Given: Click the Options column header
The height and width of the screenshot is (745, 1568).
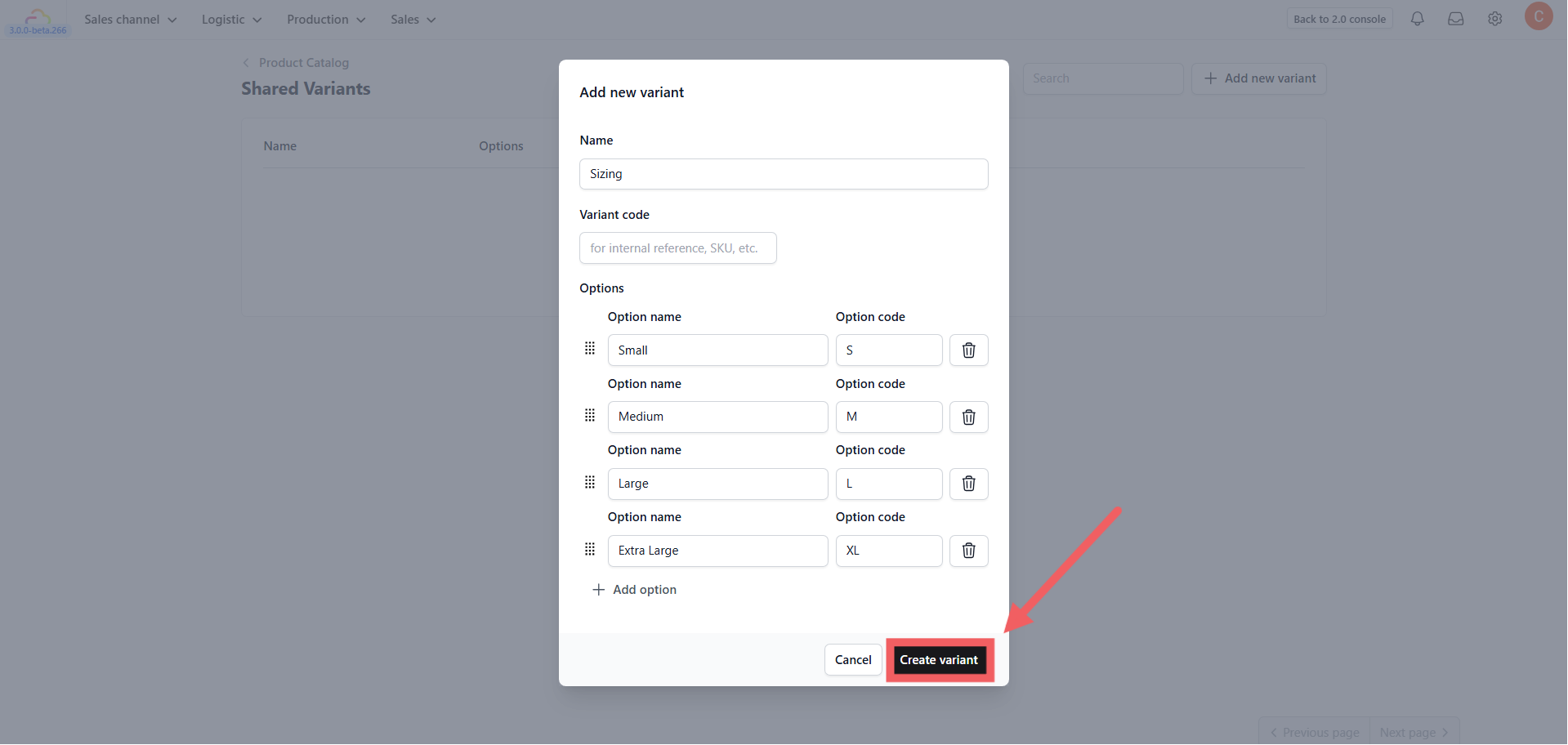Looking at the screenshot, I should tap(501, 146).
